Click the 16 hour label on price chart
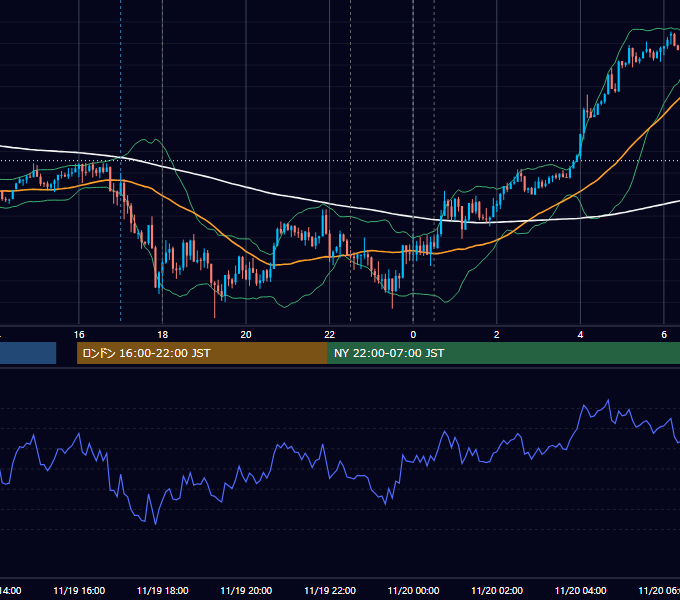The height and width of the screenshot is (600, 680). tap(79, 335)
